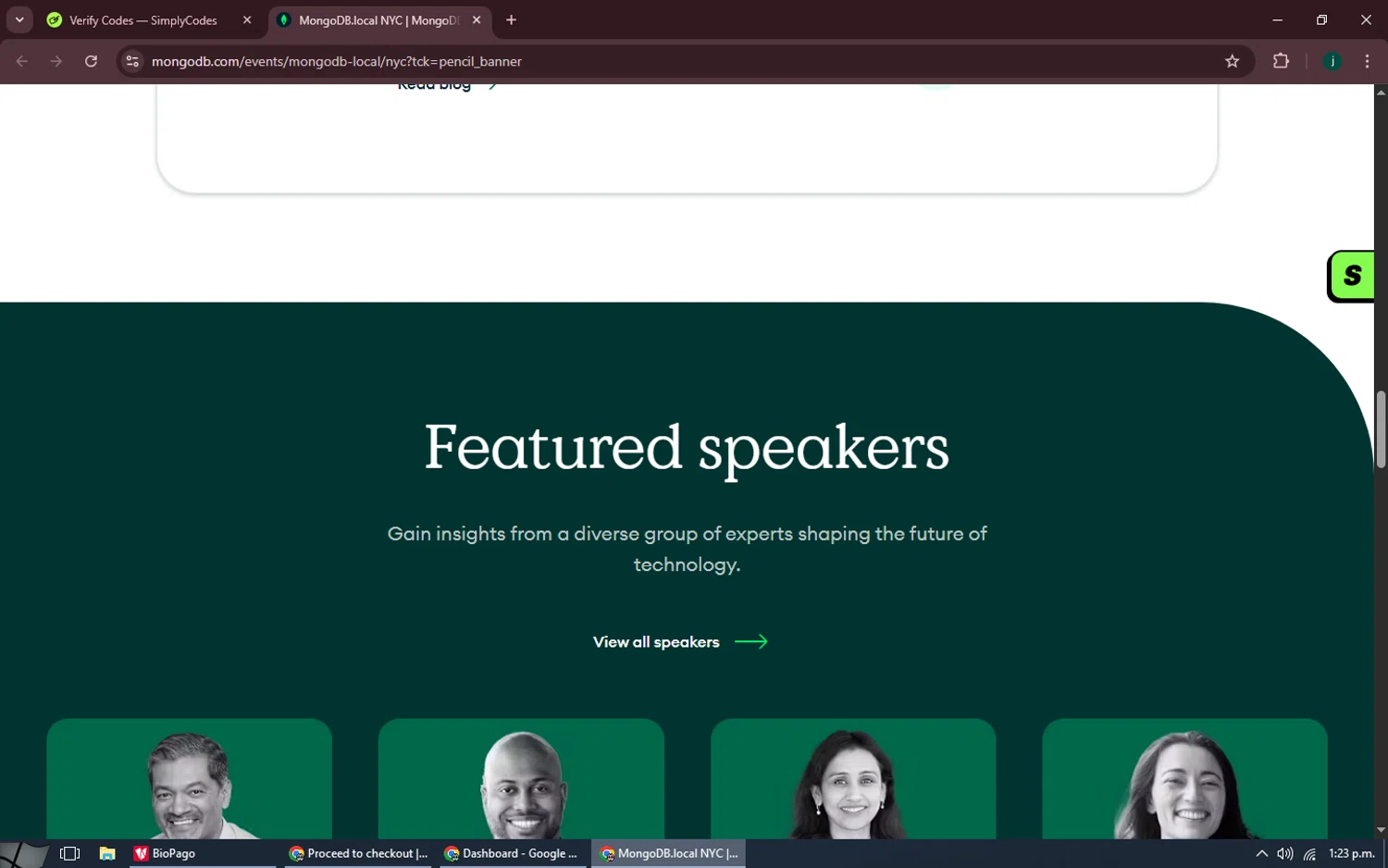Screen dimensions: 1388x868
Task: Go forward to the next page
Action: click(56, 61)
